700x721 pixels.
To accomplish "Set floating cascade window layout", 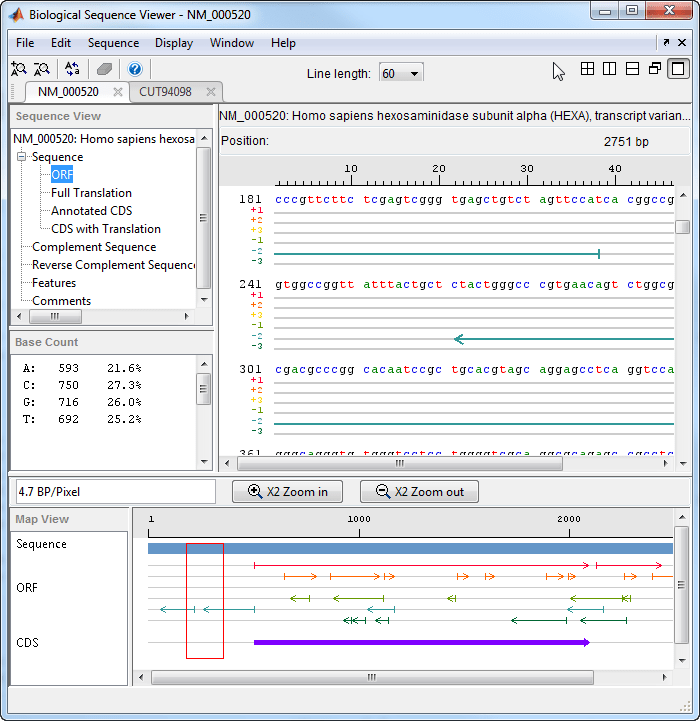I will 655,69.
